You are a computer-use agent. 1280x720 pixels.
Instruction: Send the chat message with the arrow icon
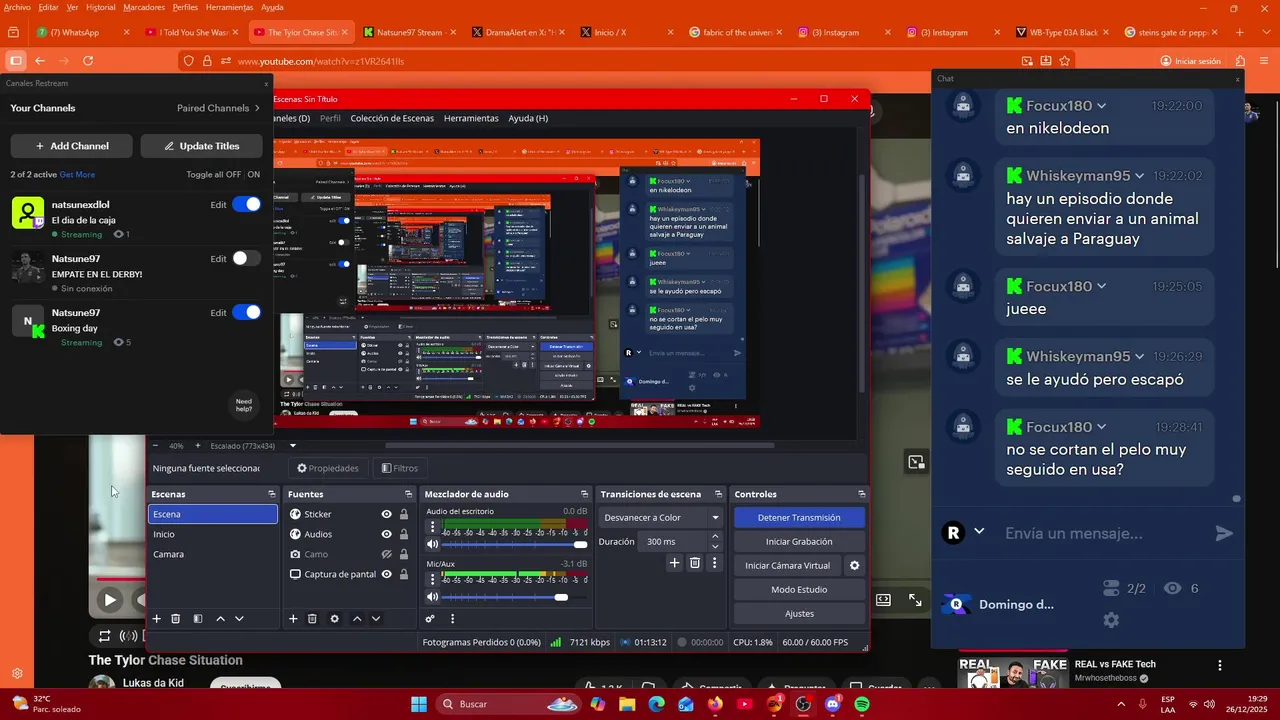1224,533
